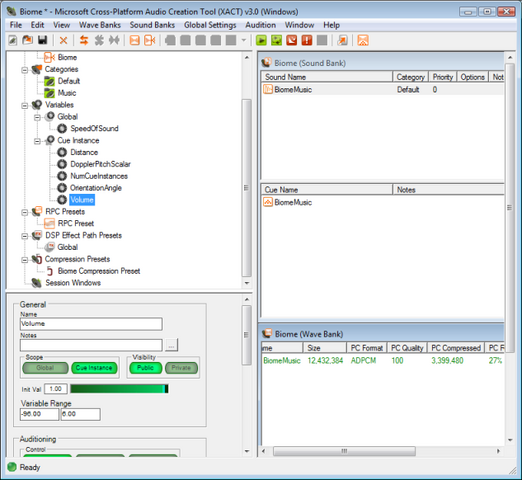Viewport: 522px width, 480px height.
Task: Select the DopplerPitchScalar variable
Action: (100, 164)
